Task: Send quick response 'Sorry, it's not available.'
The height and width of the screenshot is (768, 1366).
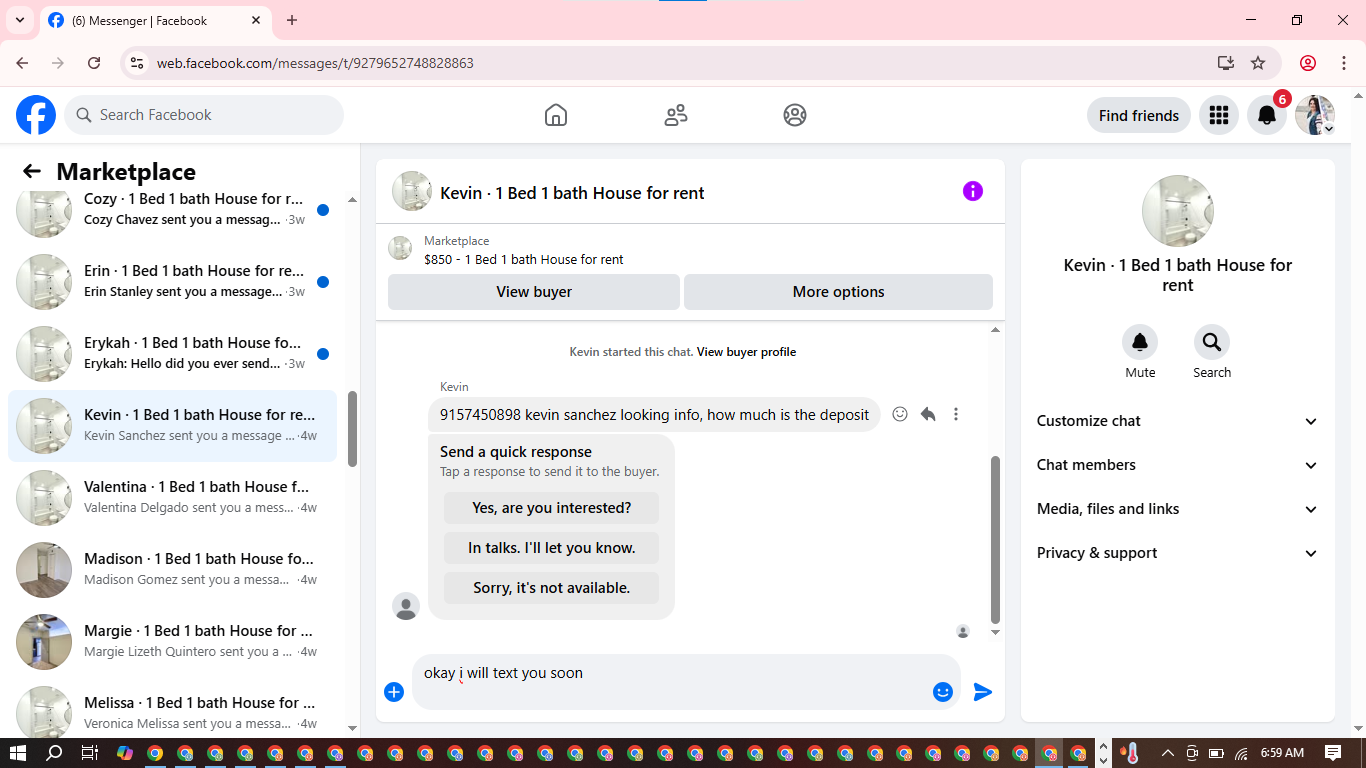Action: (552, 588)
